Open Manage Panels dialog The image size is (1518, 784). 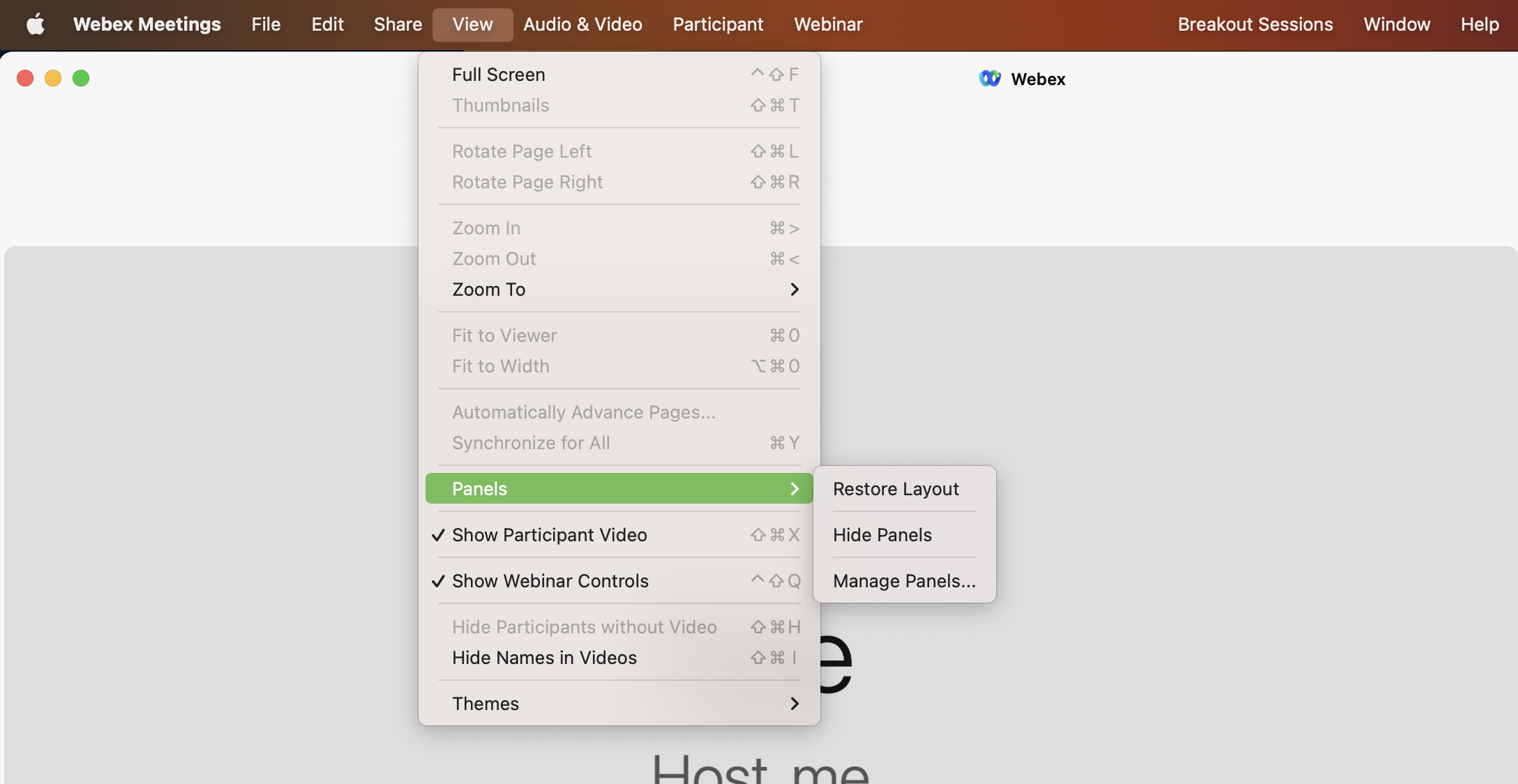[x=904, y=581]
